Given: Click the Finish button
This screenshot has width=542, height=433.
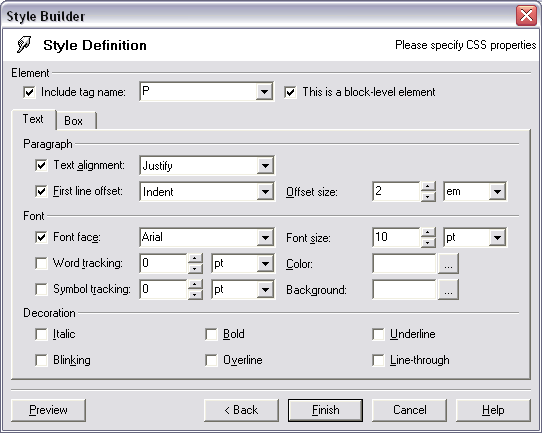Looking at the screenshot, I should tap(325, 410).
